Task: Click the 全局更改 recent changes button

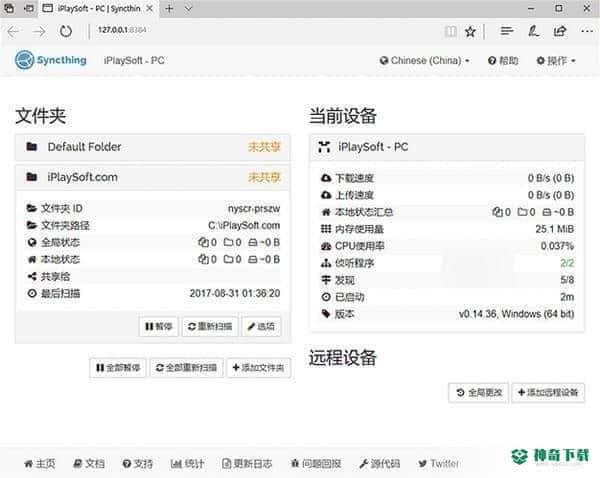Action: (479, 393)
